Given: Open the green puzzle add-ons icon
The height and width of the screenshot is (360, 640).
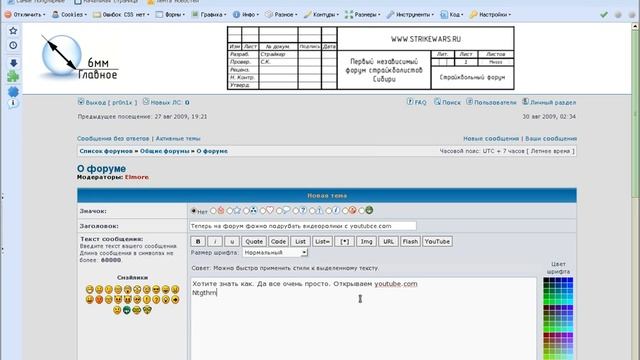Looking at the screenshot, I should 13,76.
